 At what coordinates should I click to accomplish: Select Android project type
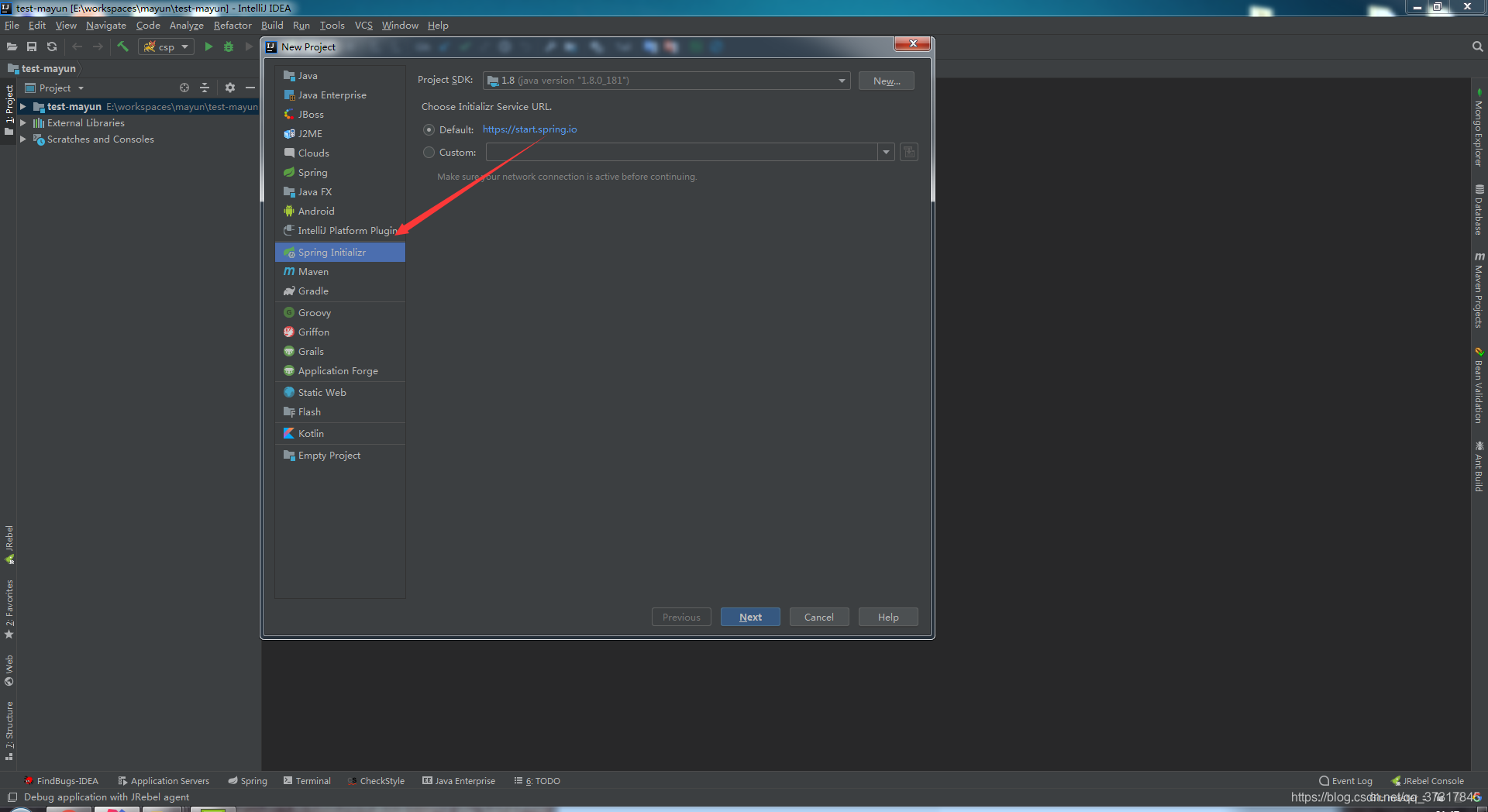340,211
